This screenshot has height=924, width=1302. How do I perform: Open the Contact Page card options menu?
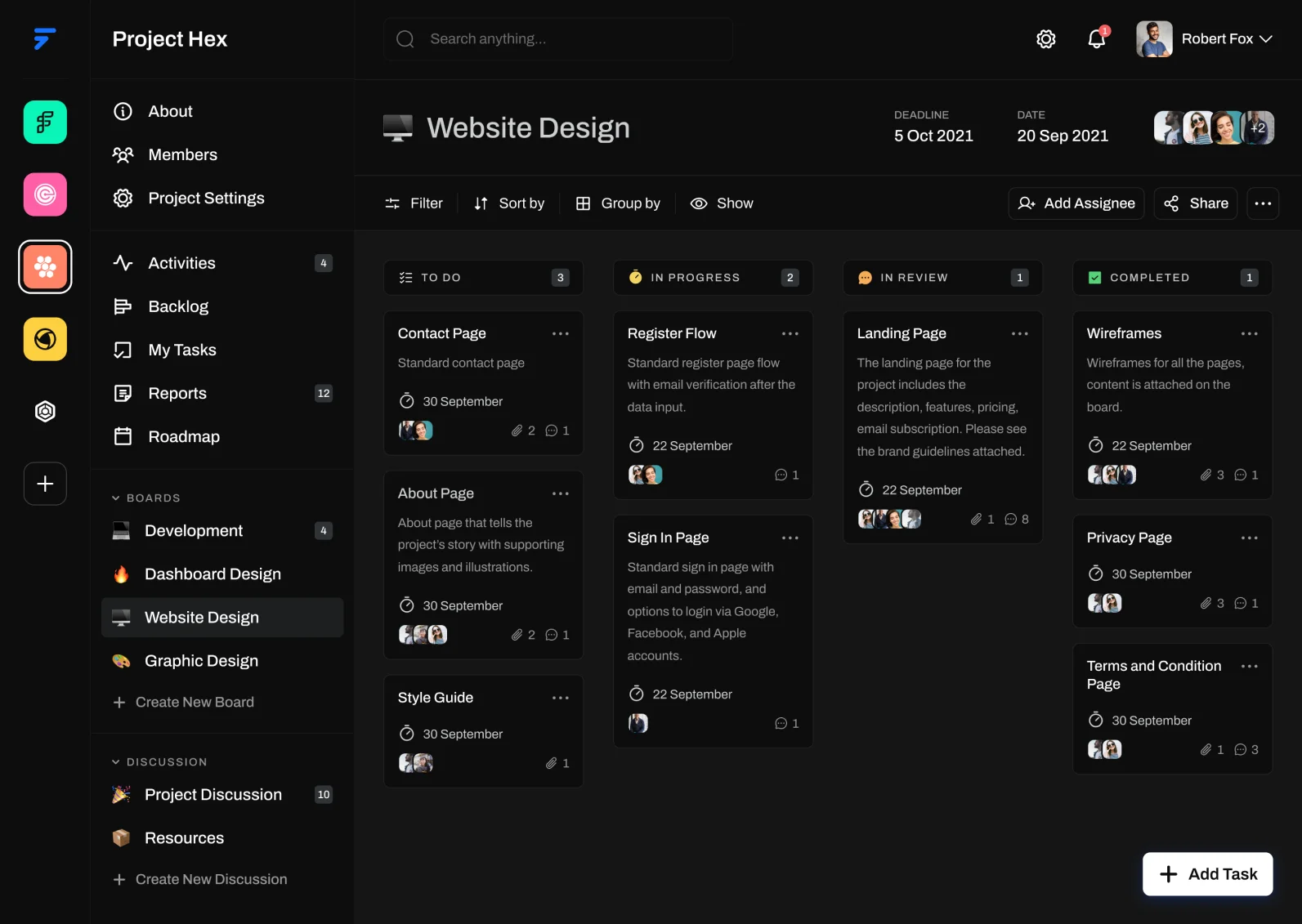(560, 333)
